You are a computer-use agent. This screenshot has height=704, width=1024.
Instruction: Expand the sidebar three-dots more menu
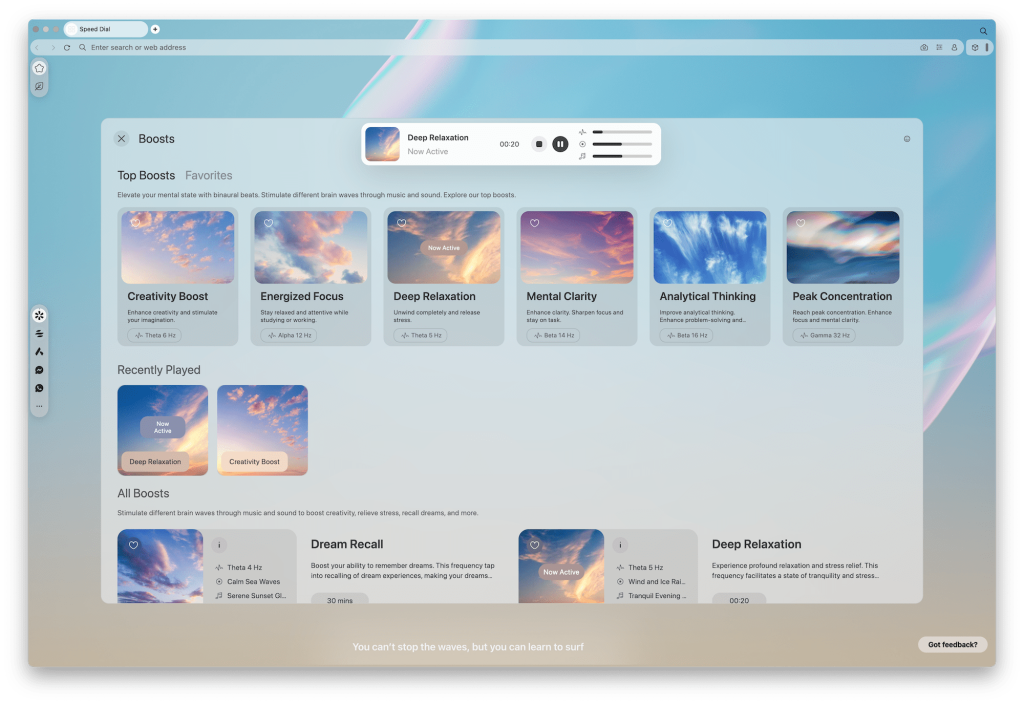coord(39,406)
